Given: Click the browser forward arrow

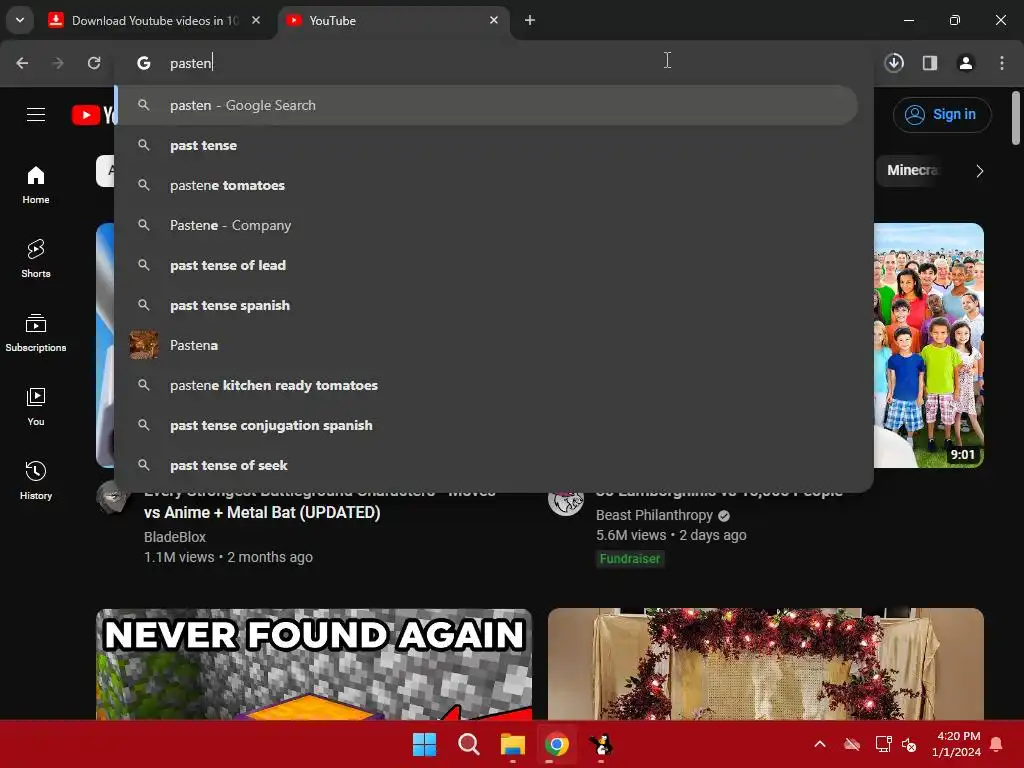Looking at the screenshot, I should click(58, 63).
